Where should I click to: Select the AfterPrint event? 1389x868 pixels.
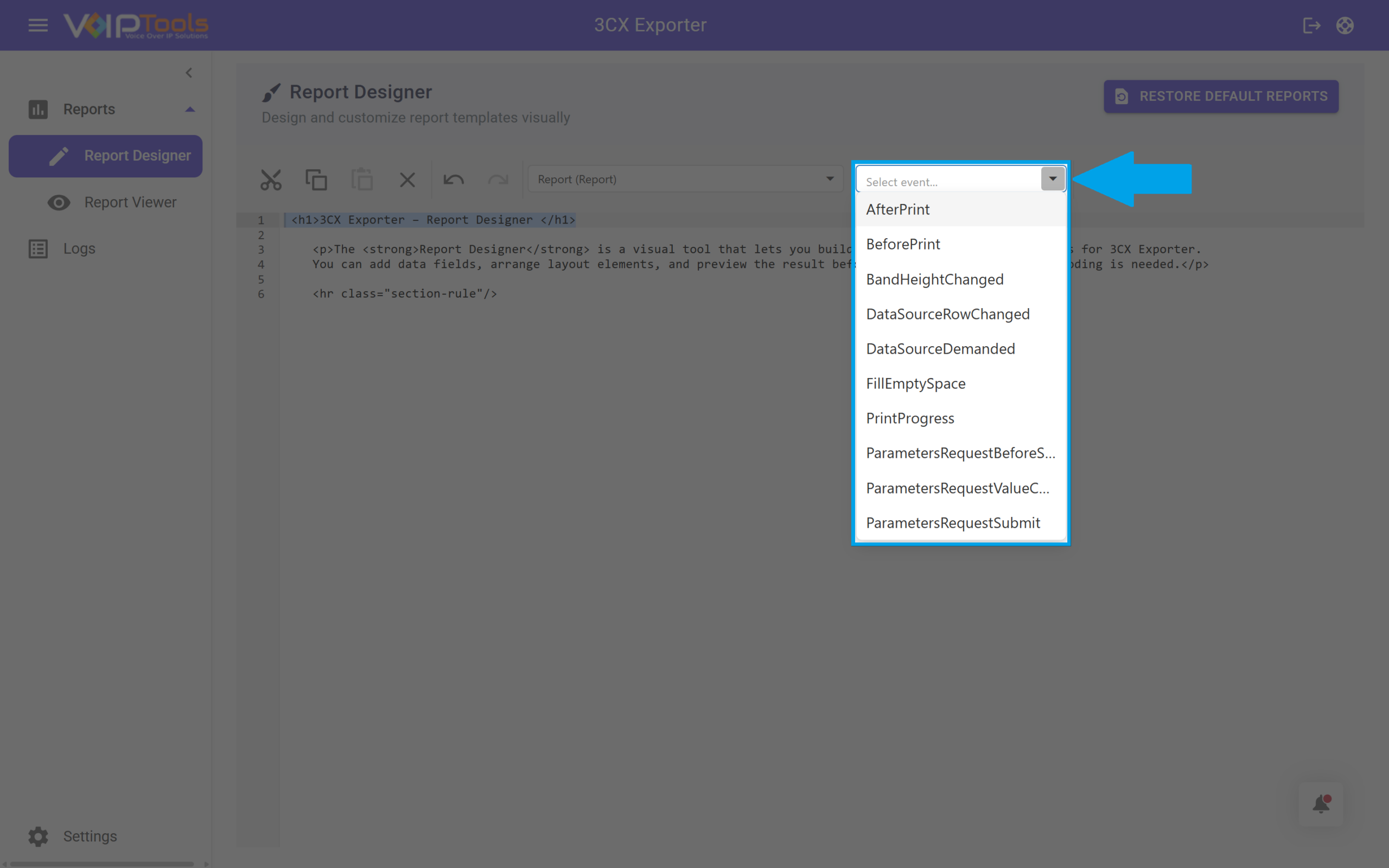coord(961,209)
